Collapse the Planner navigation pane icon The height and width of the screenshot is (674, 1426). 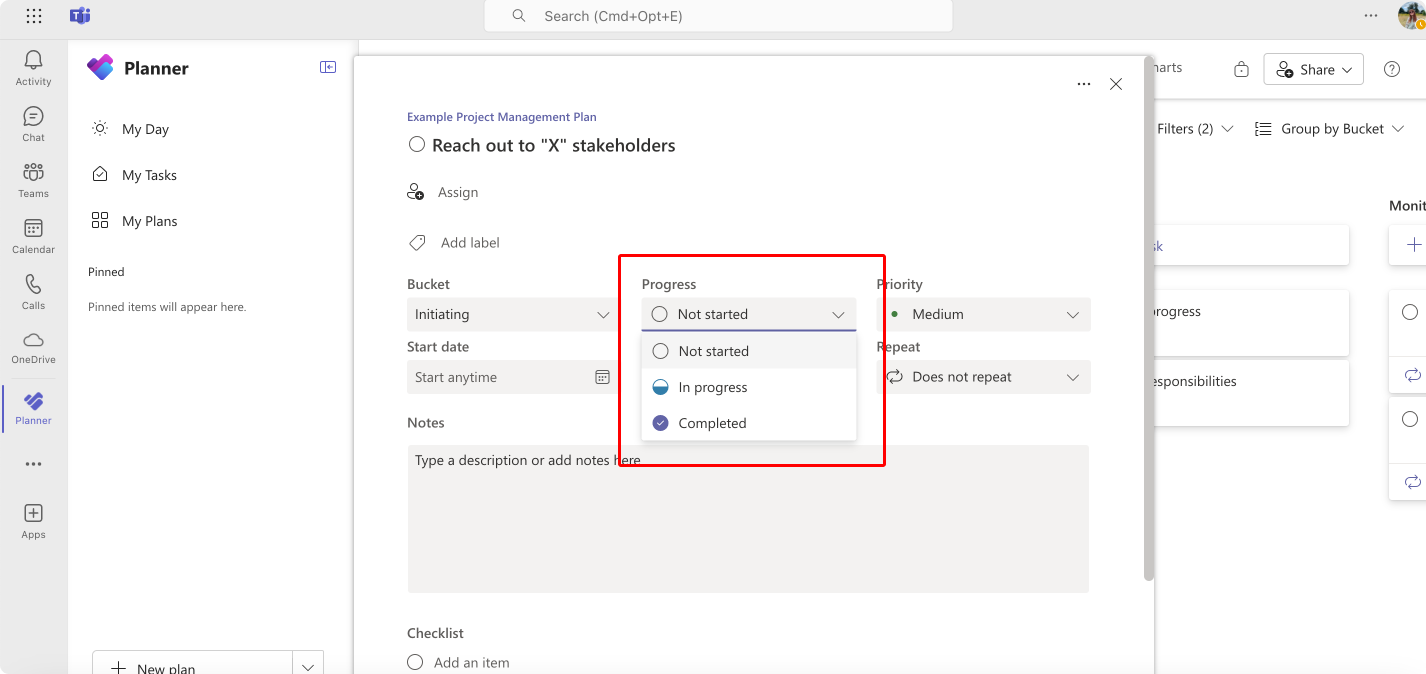328,68
